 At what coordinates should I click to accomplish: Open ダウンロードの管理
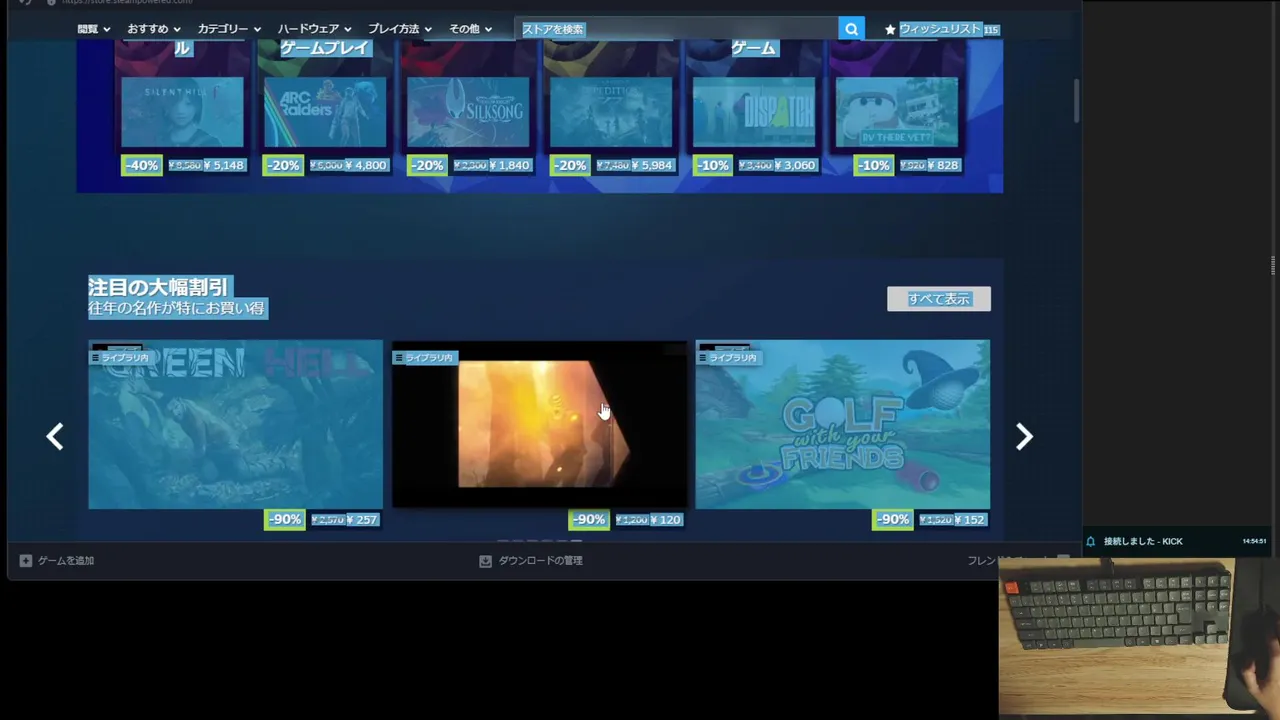(540, 561)
